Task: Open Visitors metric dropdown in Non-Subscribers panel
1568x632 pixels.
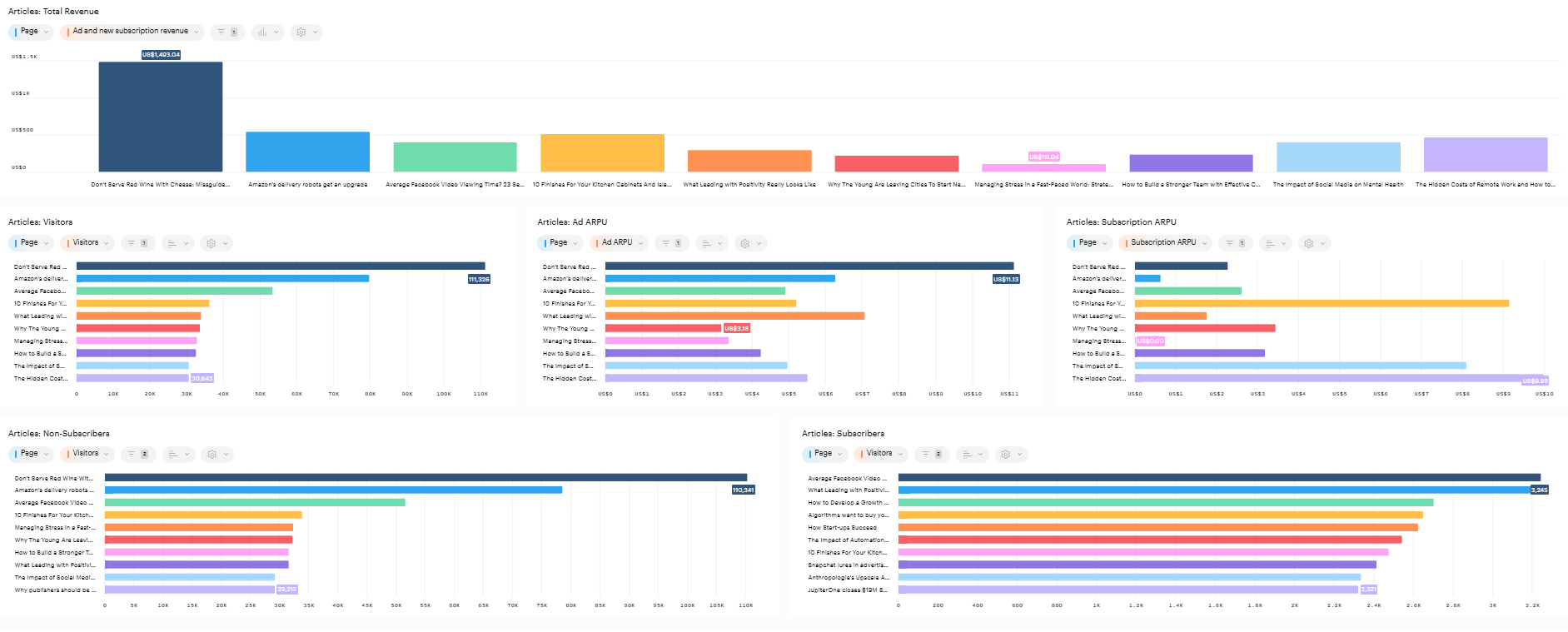Action: 87,454
